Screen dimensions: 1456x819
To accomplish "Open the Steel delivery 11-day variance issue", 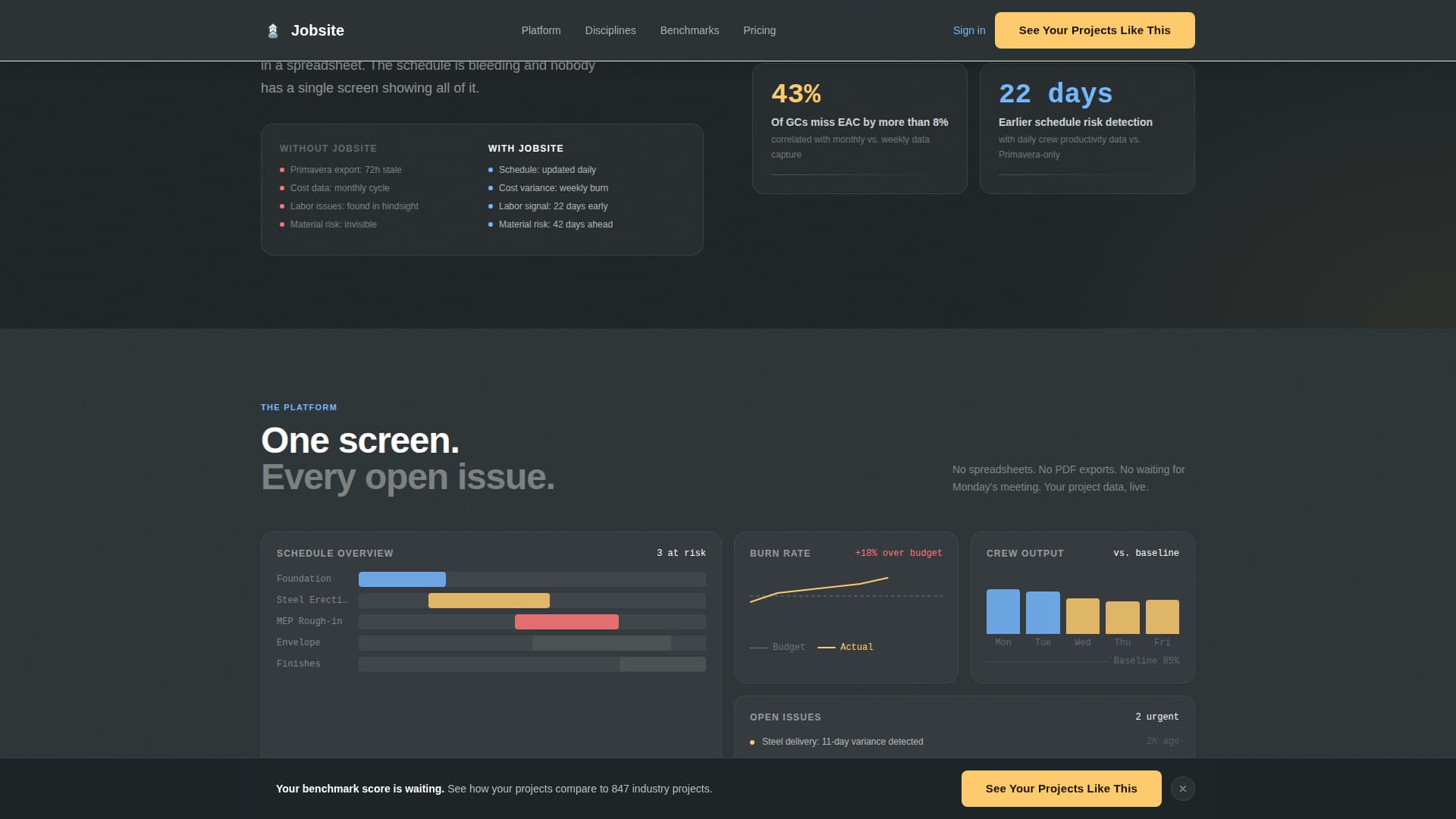I will click(x=843, y=742).
